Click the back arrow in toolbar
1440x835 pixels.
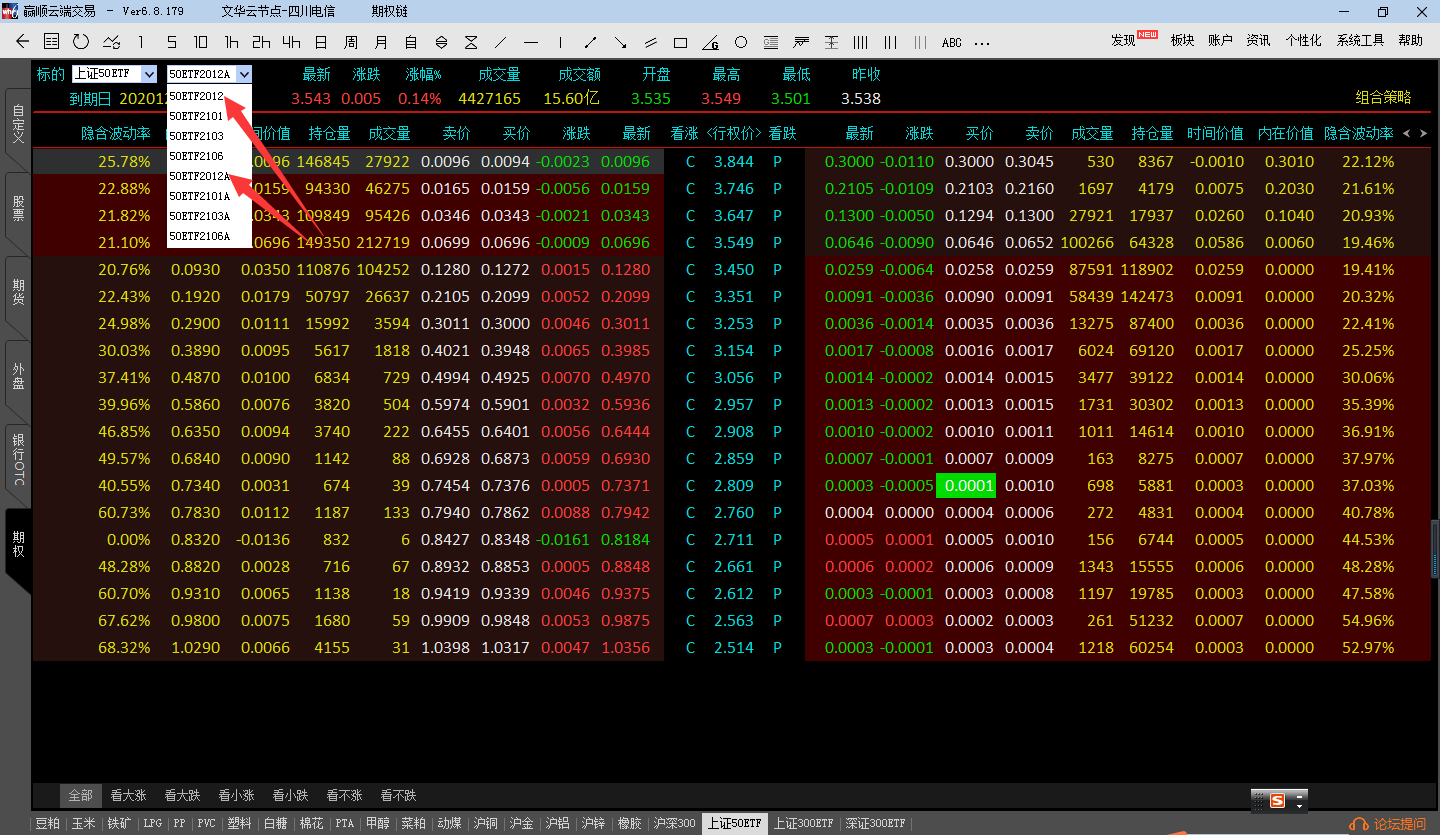pos(23,42)
